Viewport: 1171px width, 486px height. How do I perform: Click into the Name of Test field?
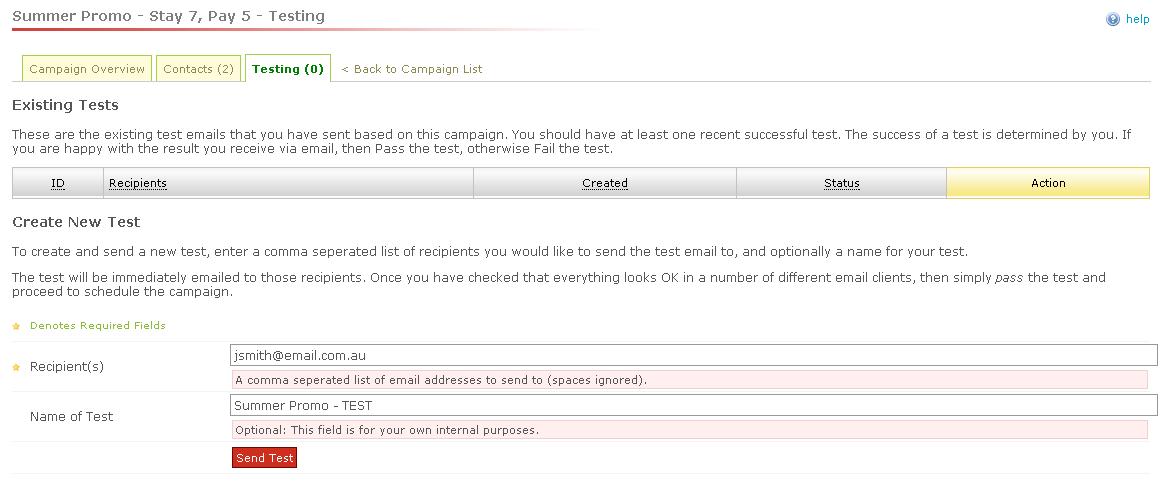693,405
